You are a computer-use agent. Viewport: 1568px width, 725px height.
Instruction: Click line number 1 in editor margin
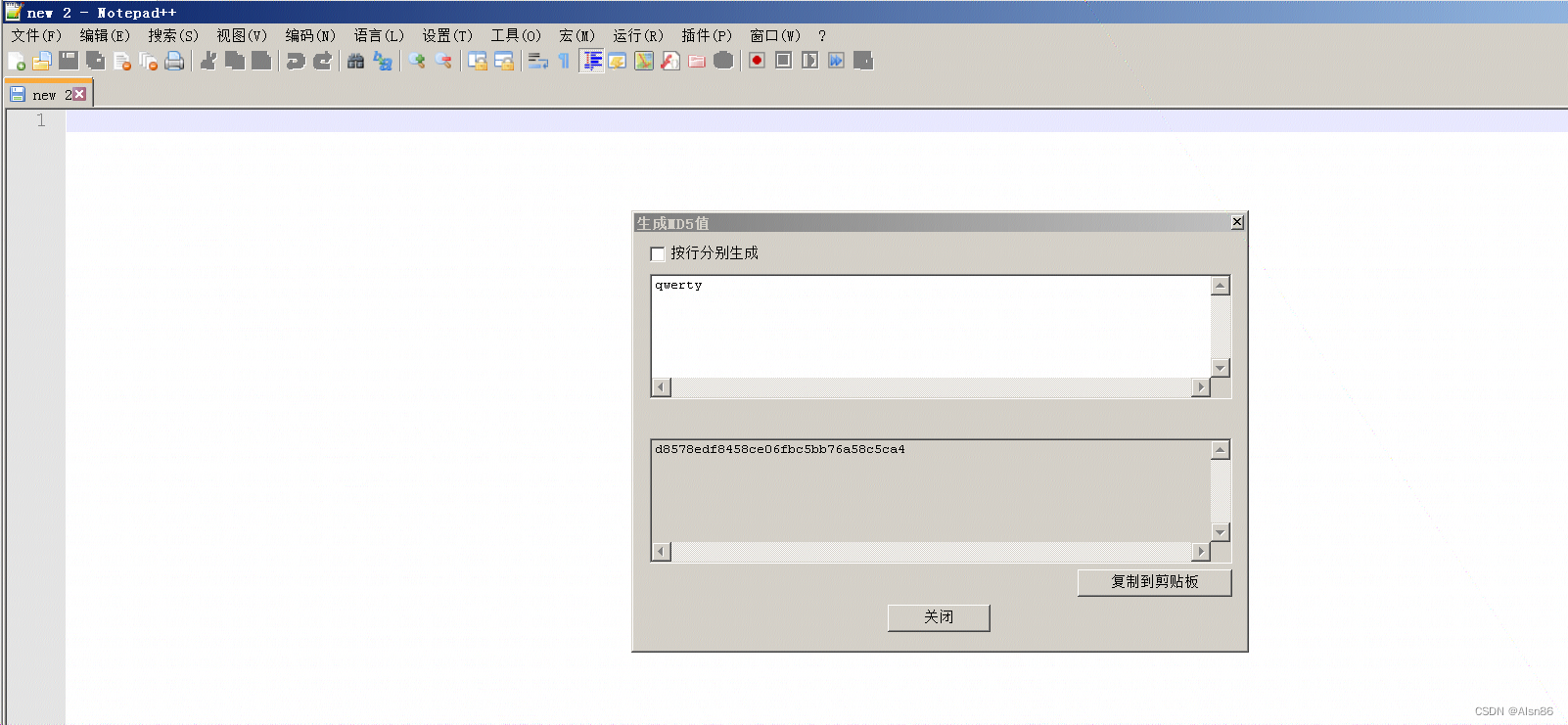click(x=41, y=120)
